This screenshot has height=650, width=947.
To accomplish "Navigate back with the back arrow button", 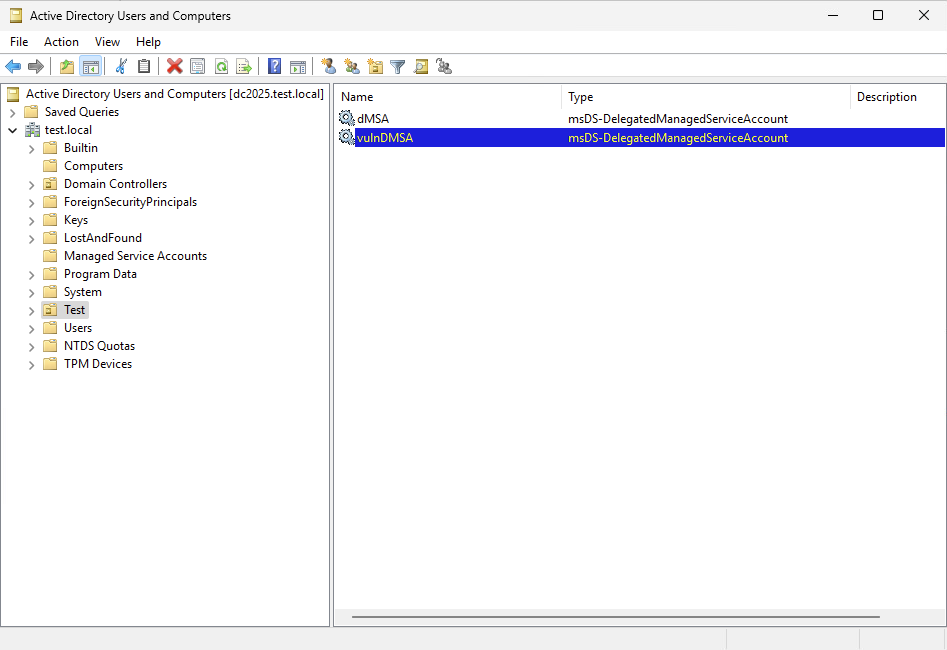I will (13, 66).
